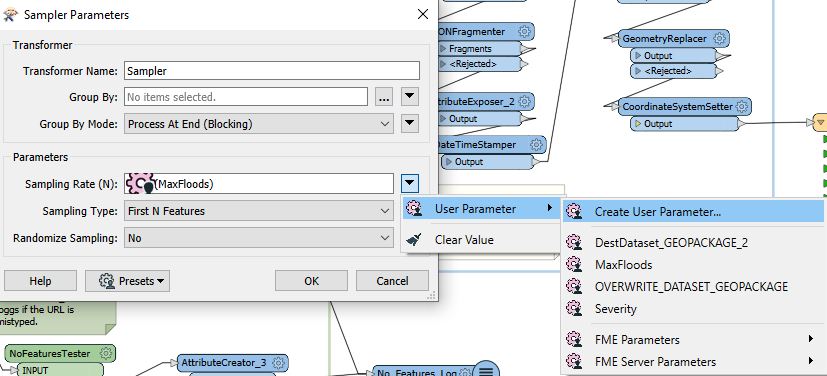The width and height of the screenshot is (827, 376).
Task: Open CoordinateSystemSetter settings gear
Action: pyautogui.click(x=742, y=107)
